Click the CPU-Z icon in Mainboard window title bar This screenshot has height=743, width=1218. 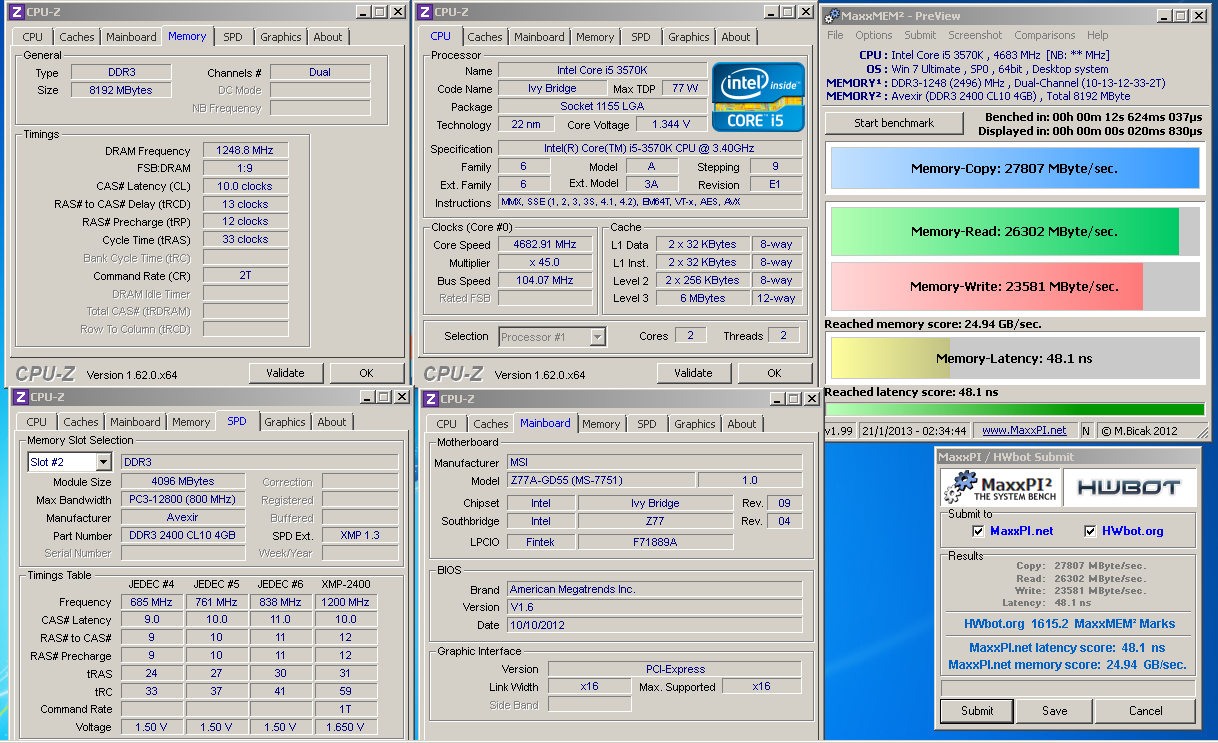pyautogui.click(x=431, y=398)
